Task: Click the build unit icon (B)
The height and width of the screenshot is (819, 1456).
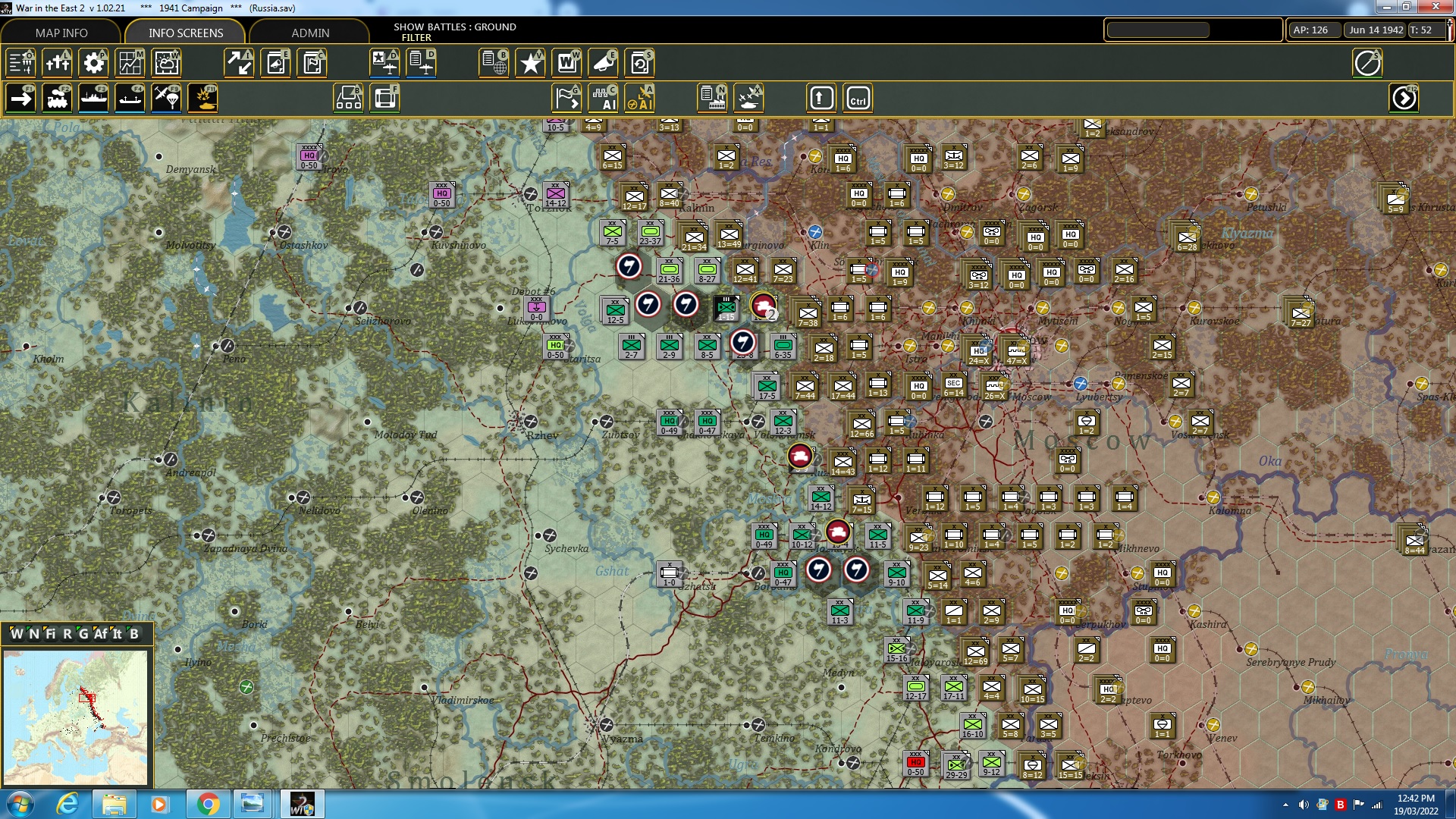Action: tap(348, 98)
